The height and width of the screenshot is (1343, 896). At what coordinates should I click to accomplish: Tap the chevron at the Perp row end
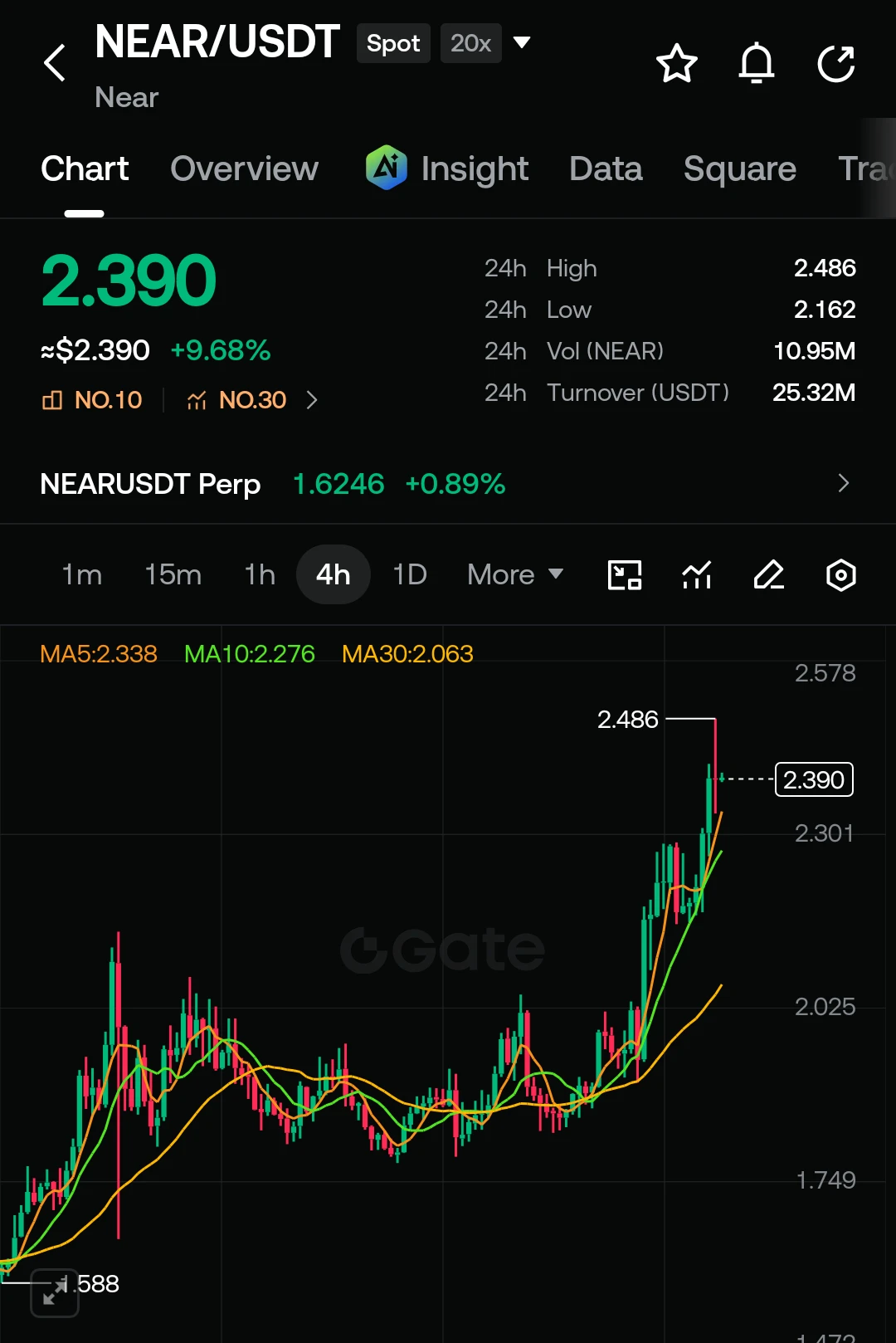point(844,483)
